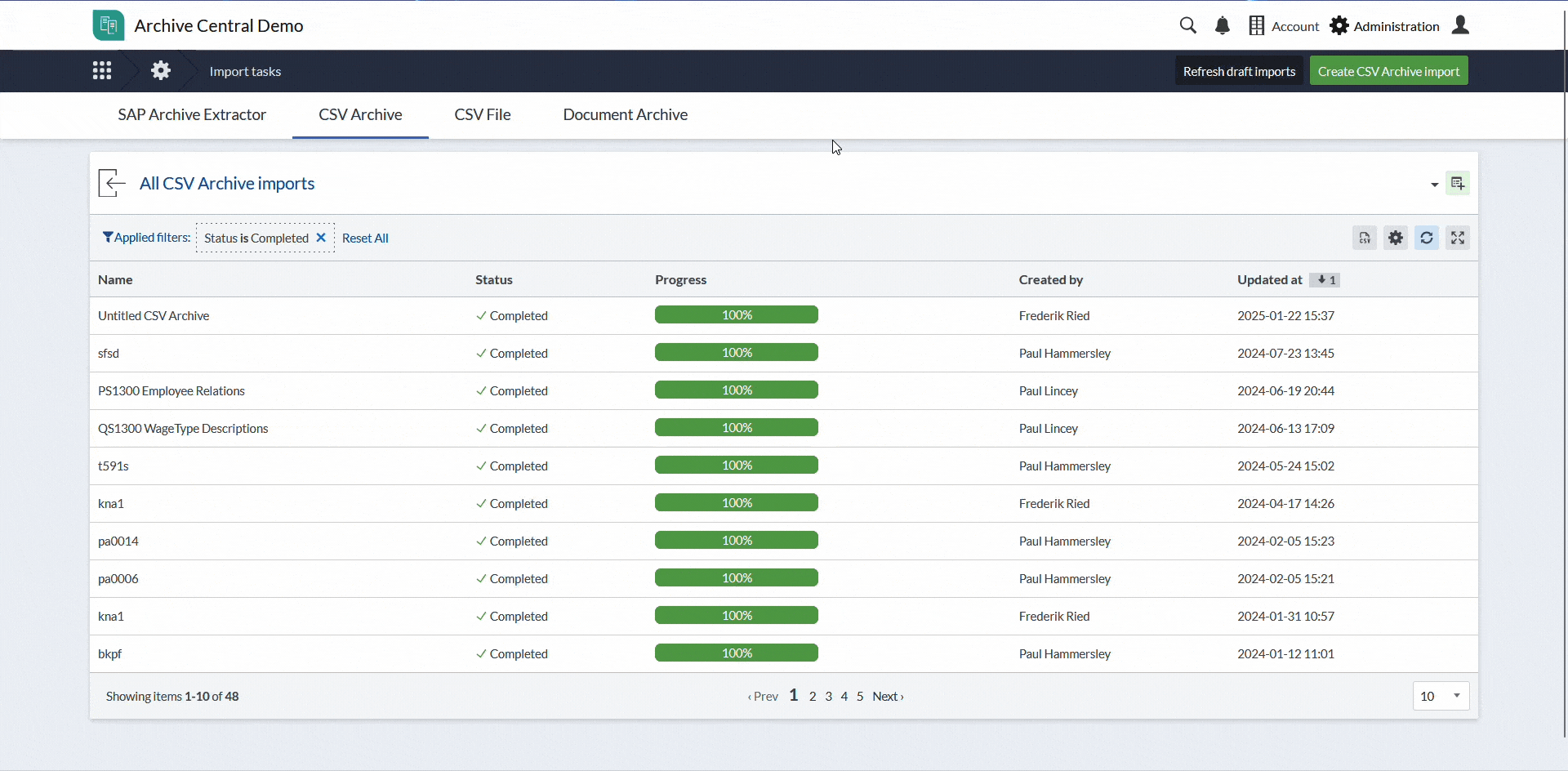Click the 2024-04-17 14:26 timestamp
The height and width of the screenshot is (771, 1568).
(x=1285, y=504)
